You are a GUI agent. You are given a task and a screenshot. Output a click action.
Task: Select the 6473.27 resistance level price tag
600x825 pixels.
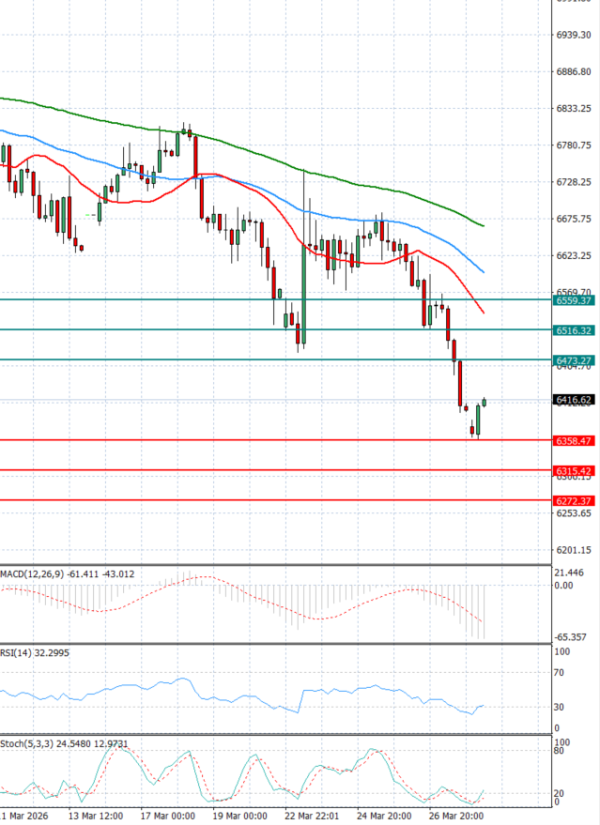pos(574,360)
